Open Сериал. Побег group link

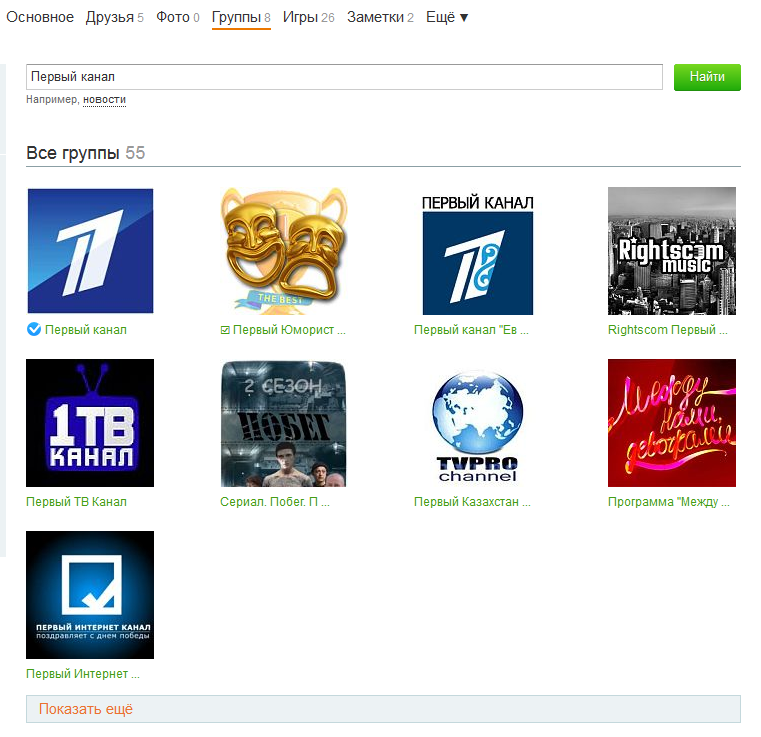(275, 501)
